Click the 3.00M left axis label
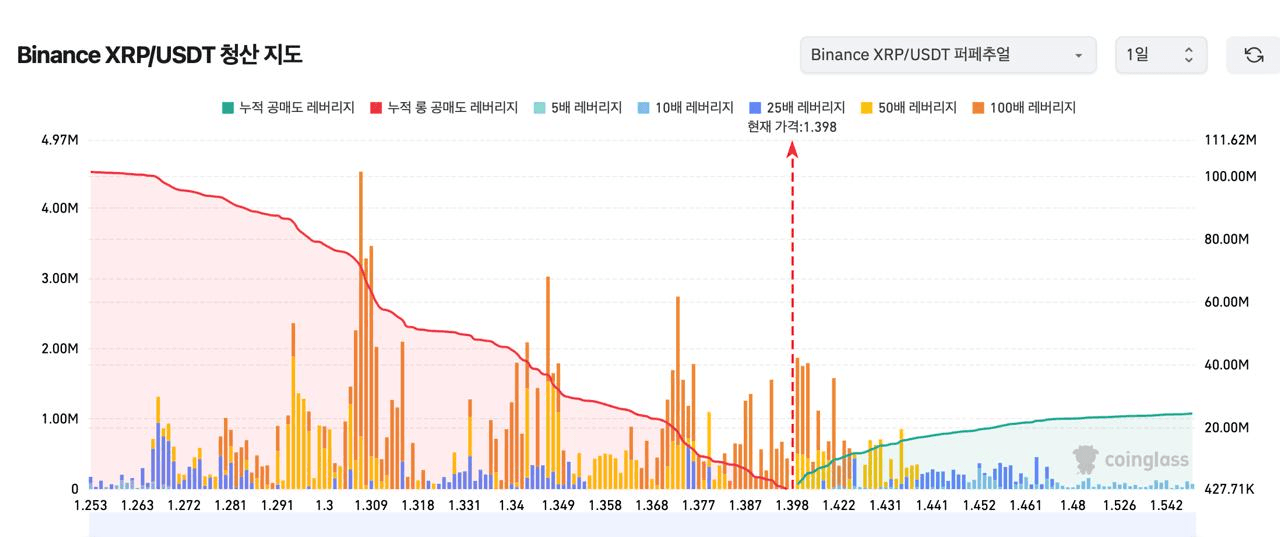 click(x=59, y=278)
